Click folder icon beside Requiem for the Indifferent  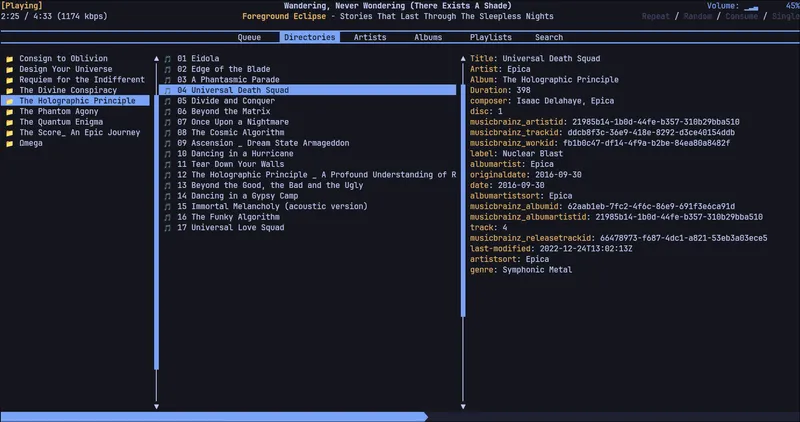(9, 80)
